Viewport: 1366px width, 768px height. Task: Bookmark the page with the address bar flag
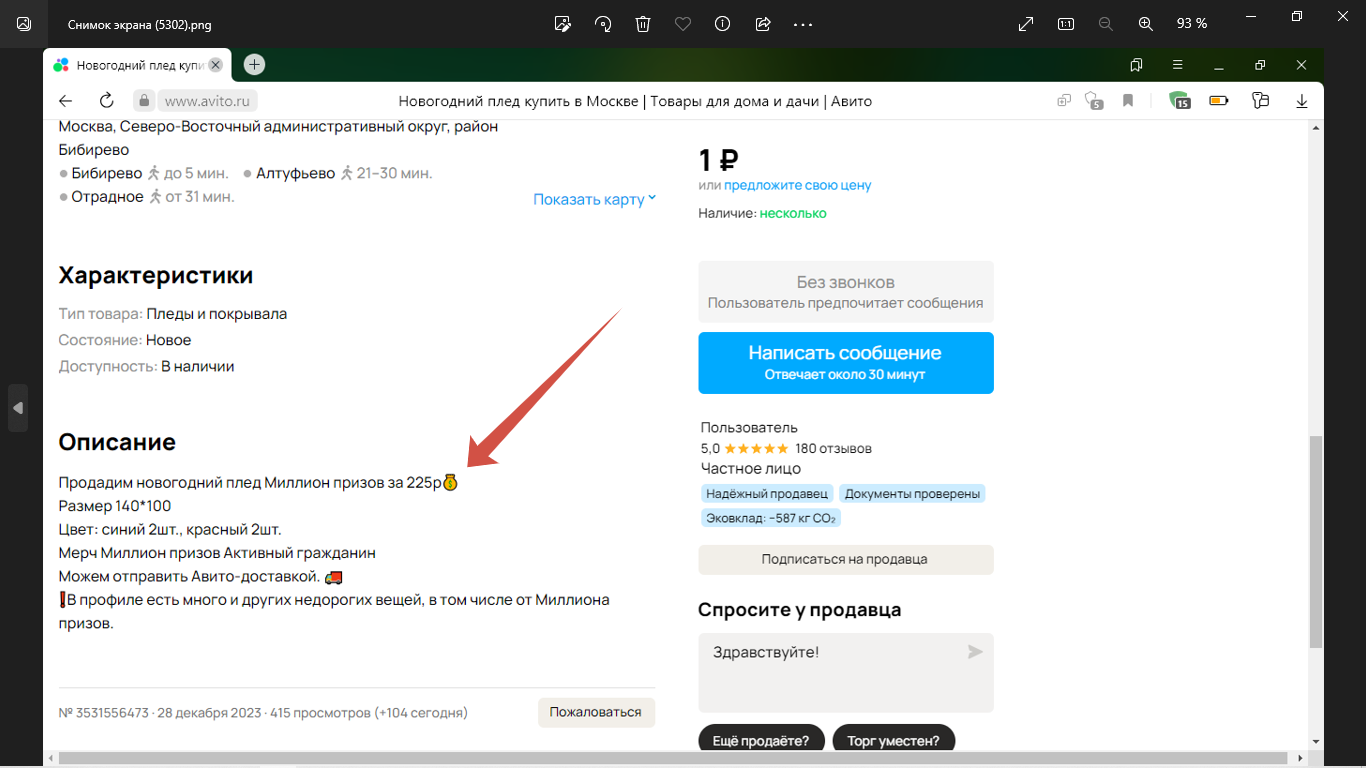coord(1128,101)
